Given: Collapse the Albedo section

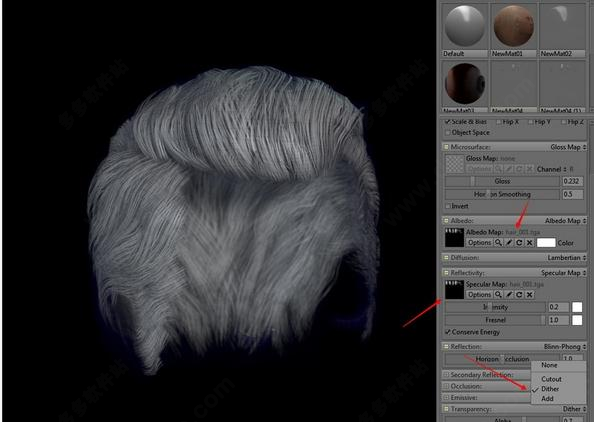Looking at the screenshot, I should 446,220.
